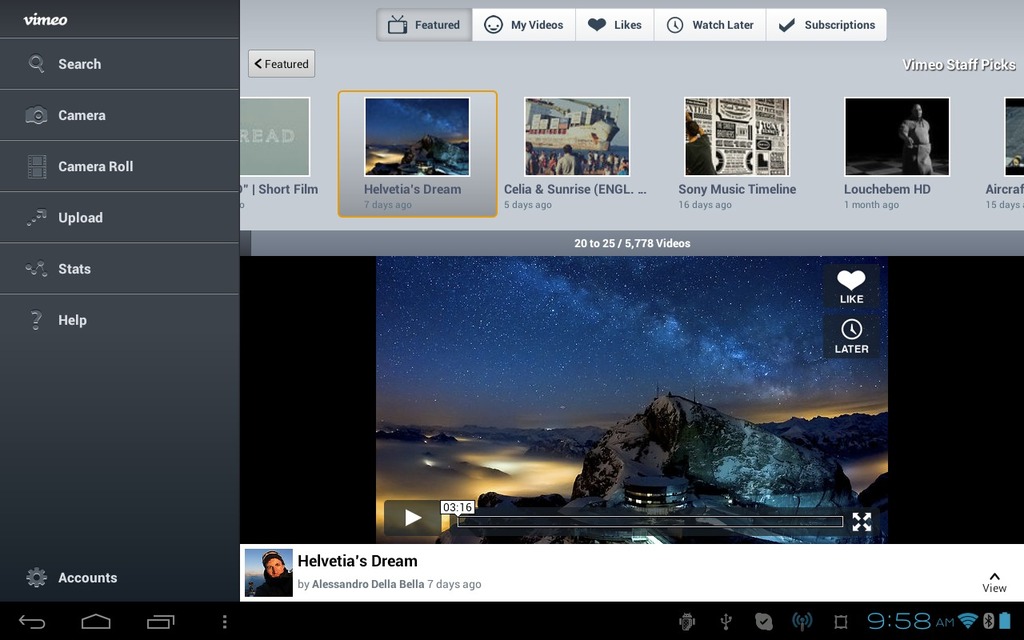This screenshot has height=640, width=1024.
Task: Click the Help menu label
Action: 72,320
